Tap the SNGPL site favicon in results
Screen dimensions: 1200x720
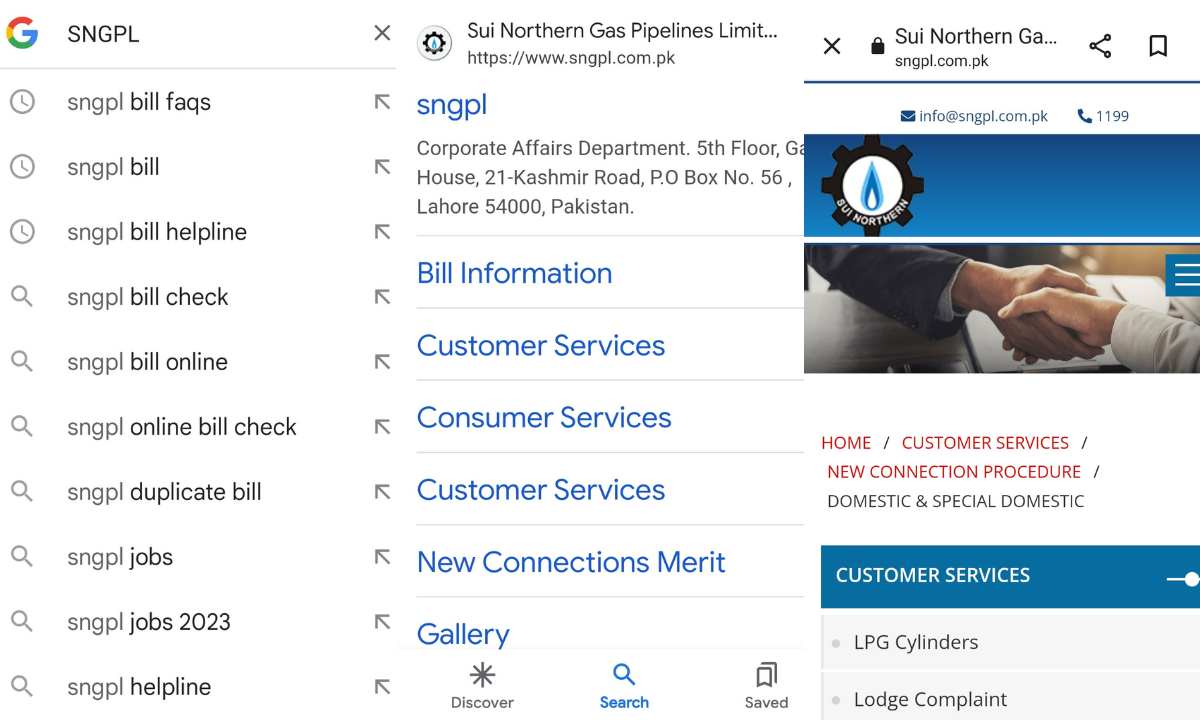tap(434, 43)
